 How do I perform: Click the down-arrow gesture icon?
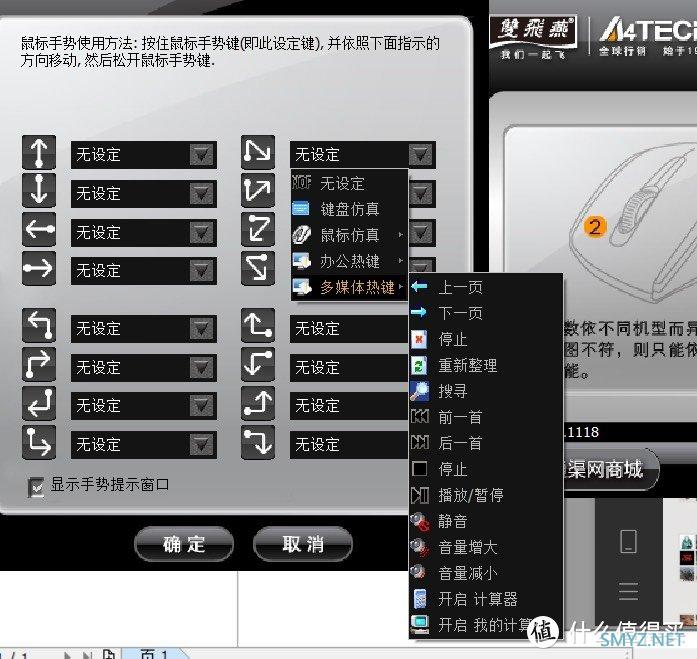[x=39, y=190]
